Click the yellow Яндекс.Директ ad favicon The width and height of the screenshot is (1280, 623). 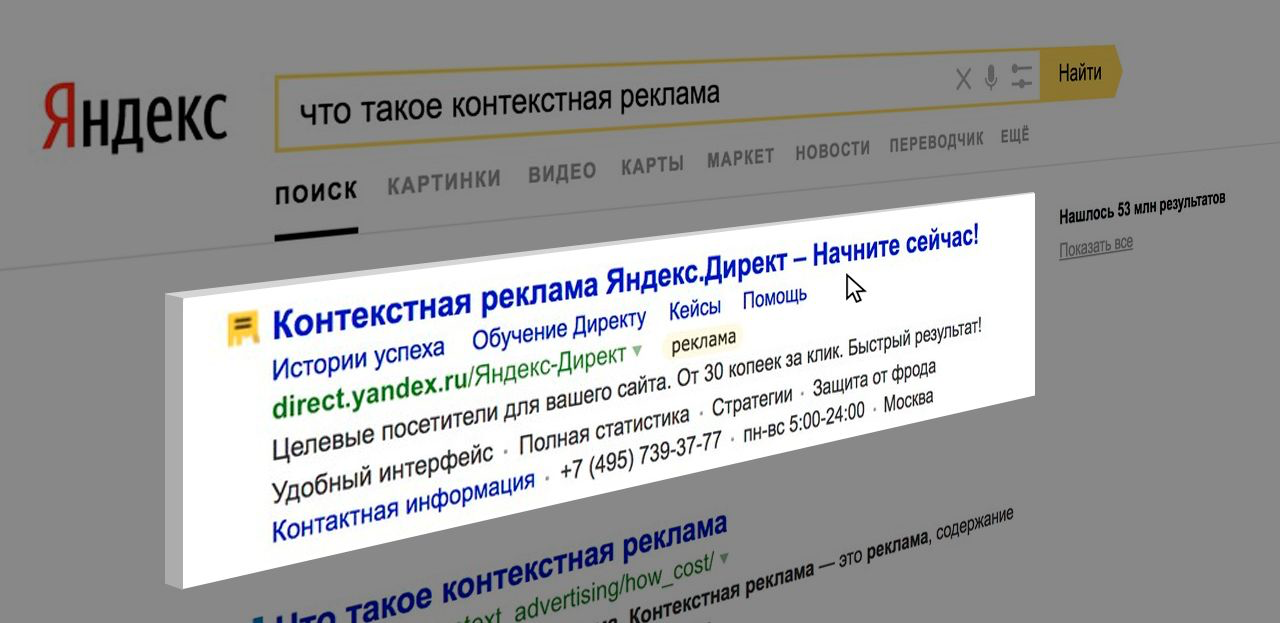[243, 329]
